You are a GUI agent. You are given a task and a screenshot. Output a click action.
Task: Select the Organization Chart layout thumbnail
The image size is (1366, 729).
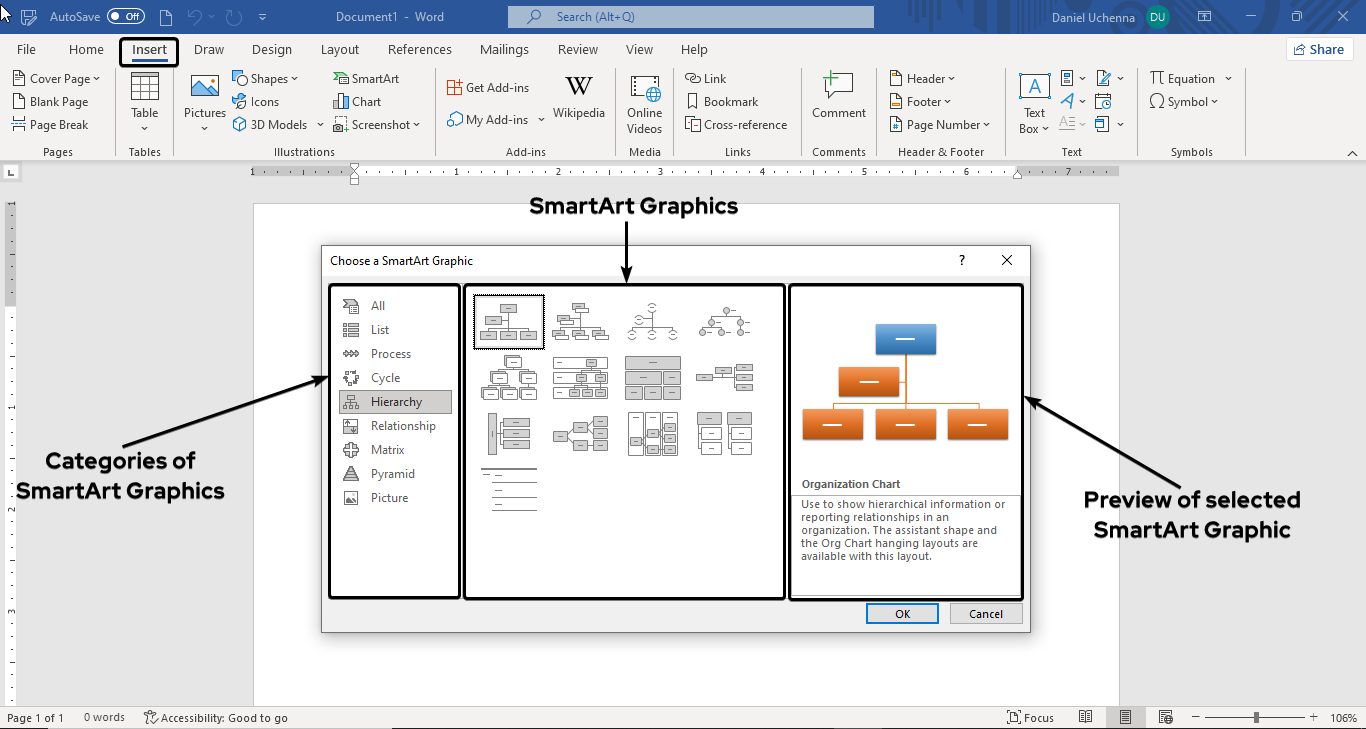pyautogui.click(x=509, y=322)
